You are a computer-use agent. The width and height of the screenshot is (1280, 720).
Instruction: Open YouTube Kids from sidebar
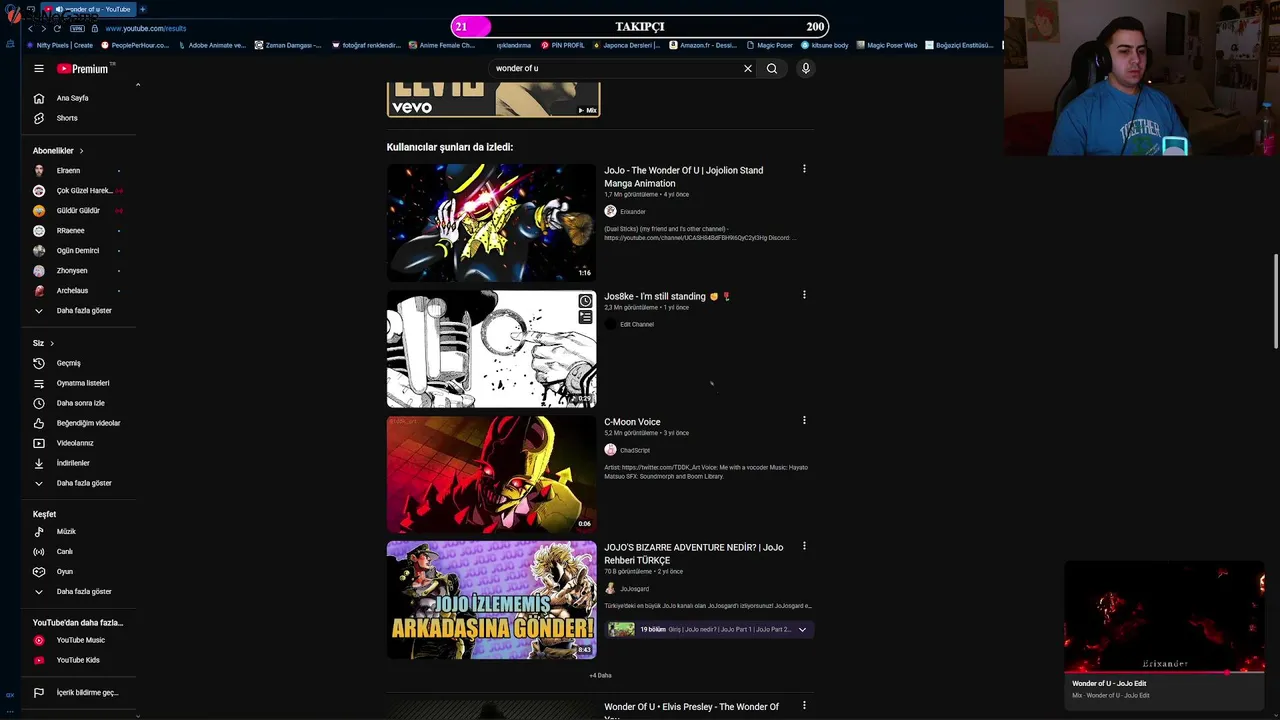(x=78, y=660)
